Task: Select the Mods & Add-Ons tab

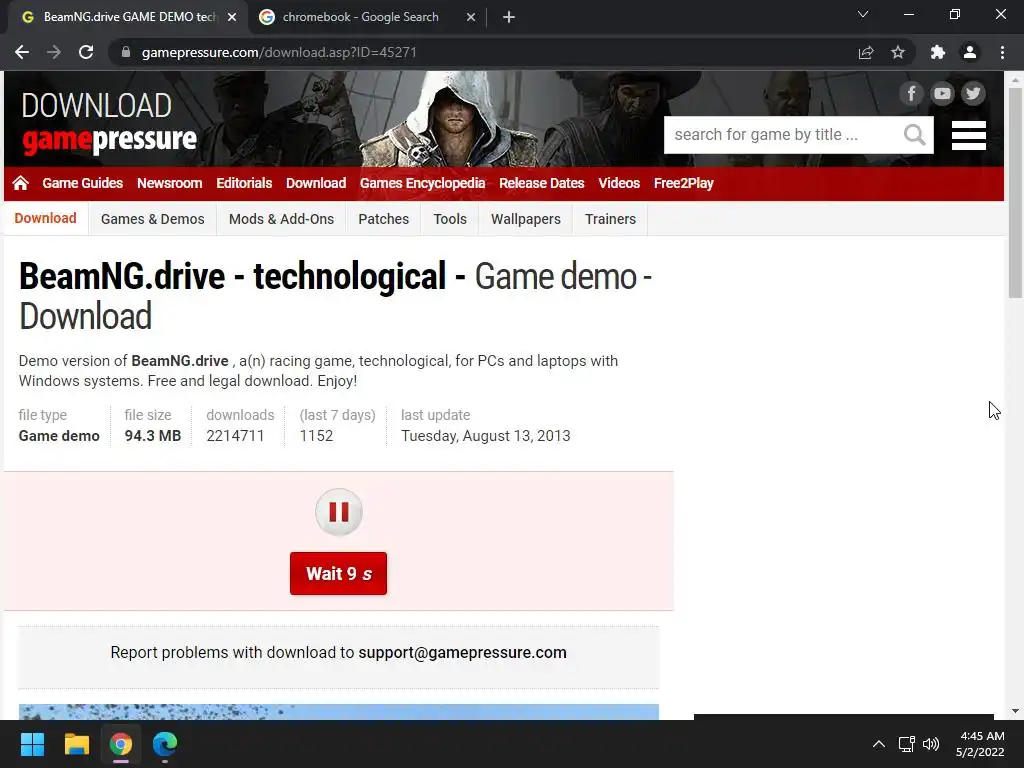Action: (281, 219)
